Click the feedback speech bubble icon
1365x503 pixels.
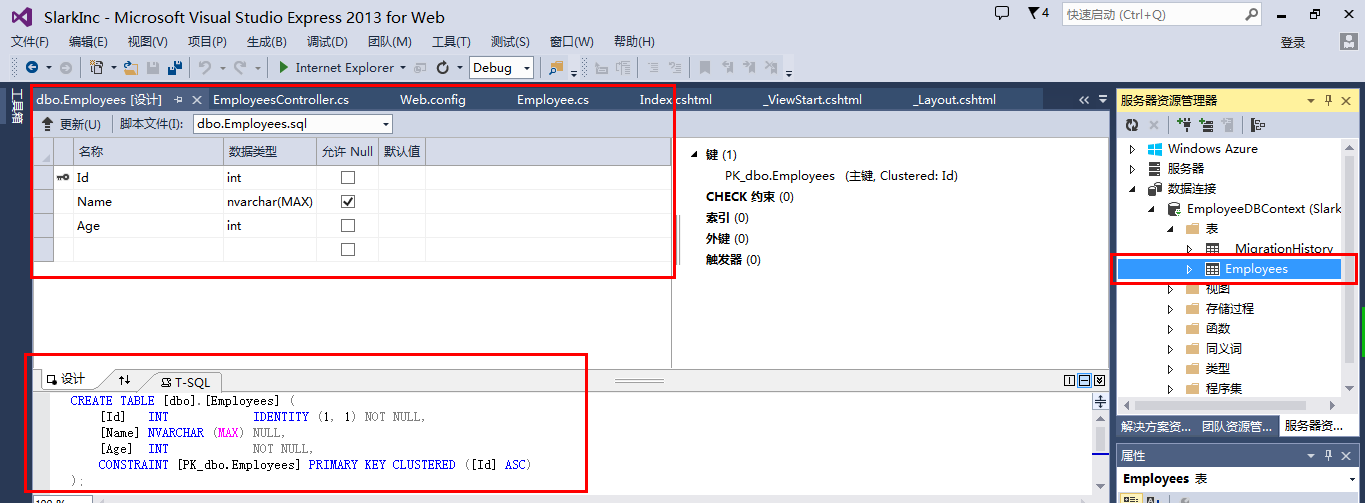click(1002, 13)
